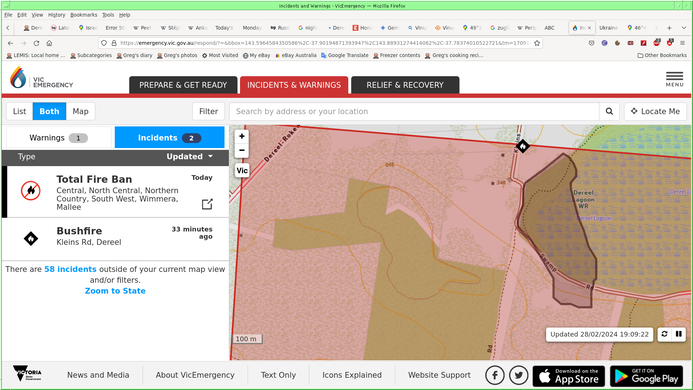The image size is (693, 390).
Task: Switch to List view
Action: click(19, 111)
